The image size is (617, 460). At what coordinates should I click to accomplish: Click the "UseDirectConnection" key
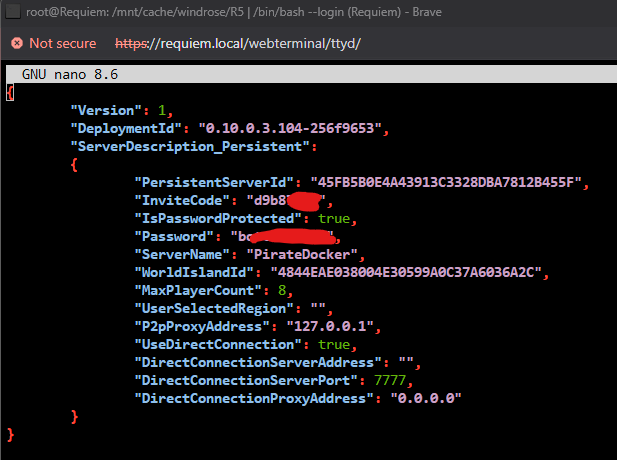point(218,344)
